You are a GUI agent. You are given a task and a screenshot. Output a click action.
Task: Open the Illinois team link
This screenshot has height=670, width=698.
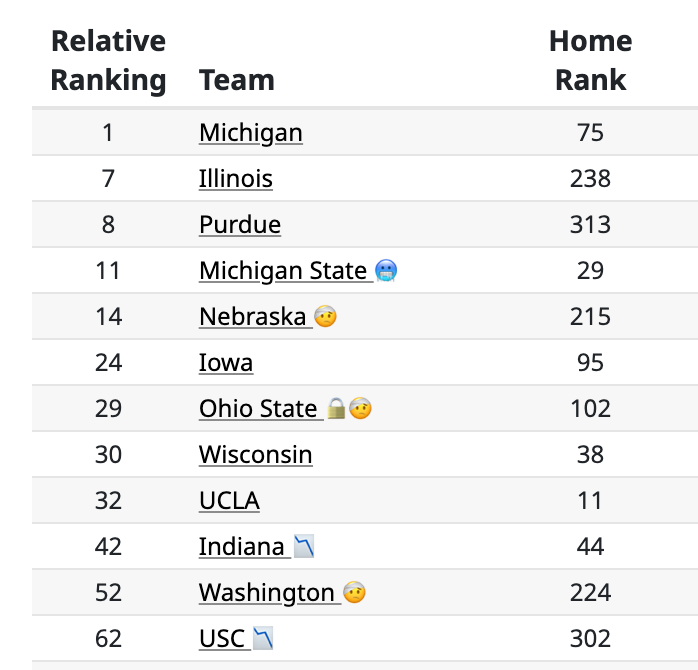(235, 179)
